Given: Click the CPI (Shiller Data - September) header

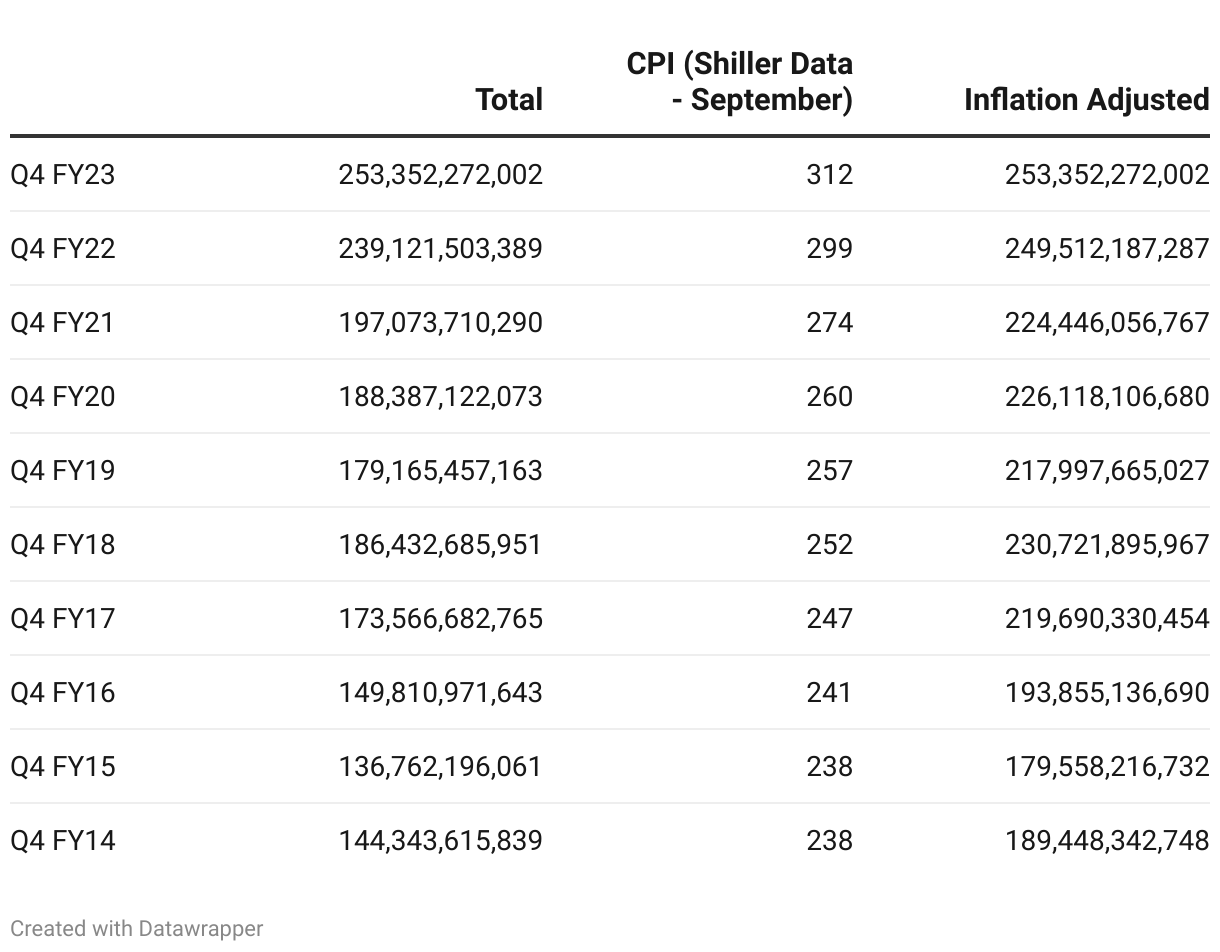Looking at the screenshot, I should [x=740, y=82].
